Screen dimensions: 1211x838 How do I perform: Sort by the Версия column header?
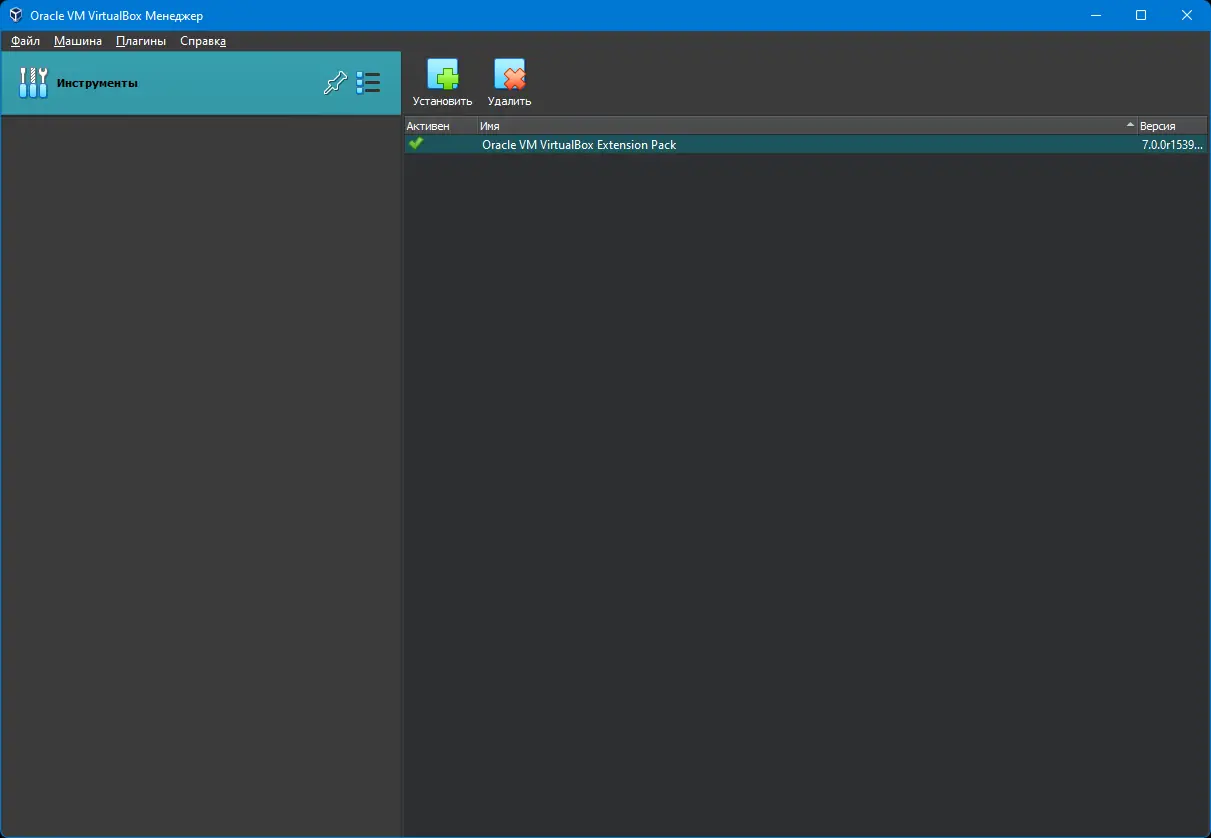[1172, 126]
